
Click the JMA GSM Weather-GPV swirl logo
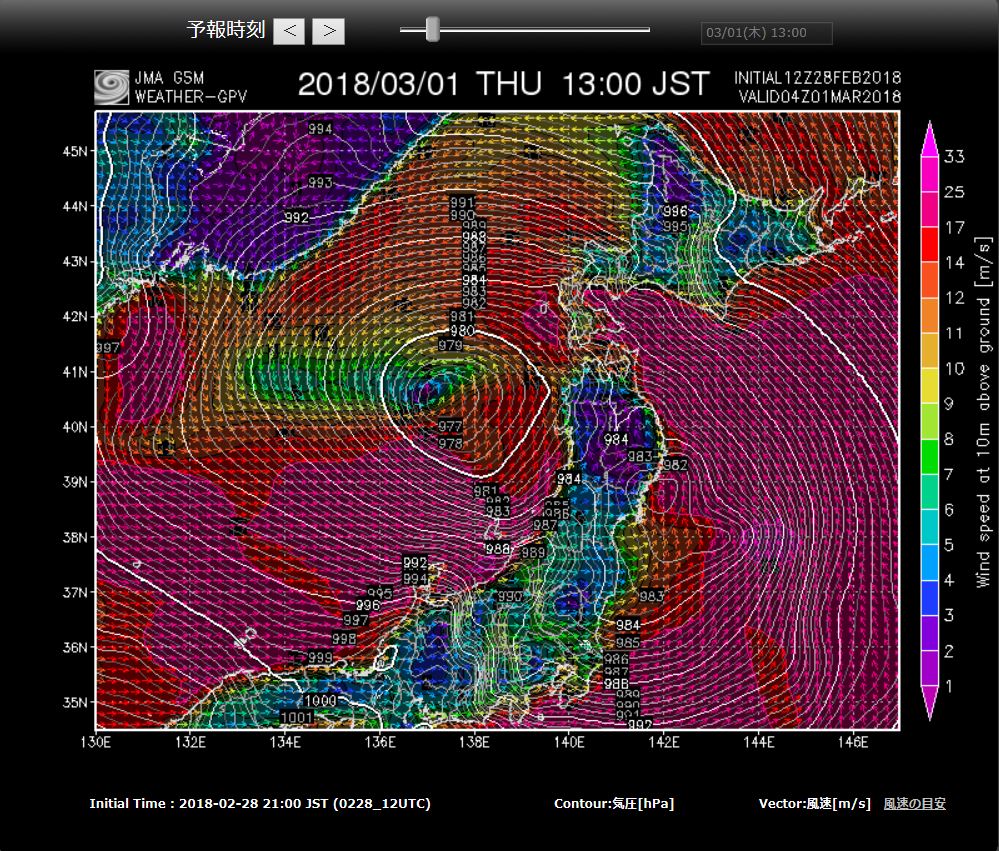pyautogui.click(x=111, y=87)
